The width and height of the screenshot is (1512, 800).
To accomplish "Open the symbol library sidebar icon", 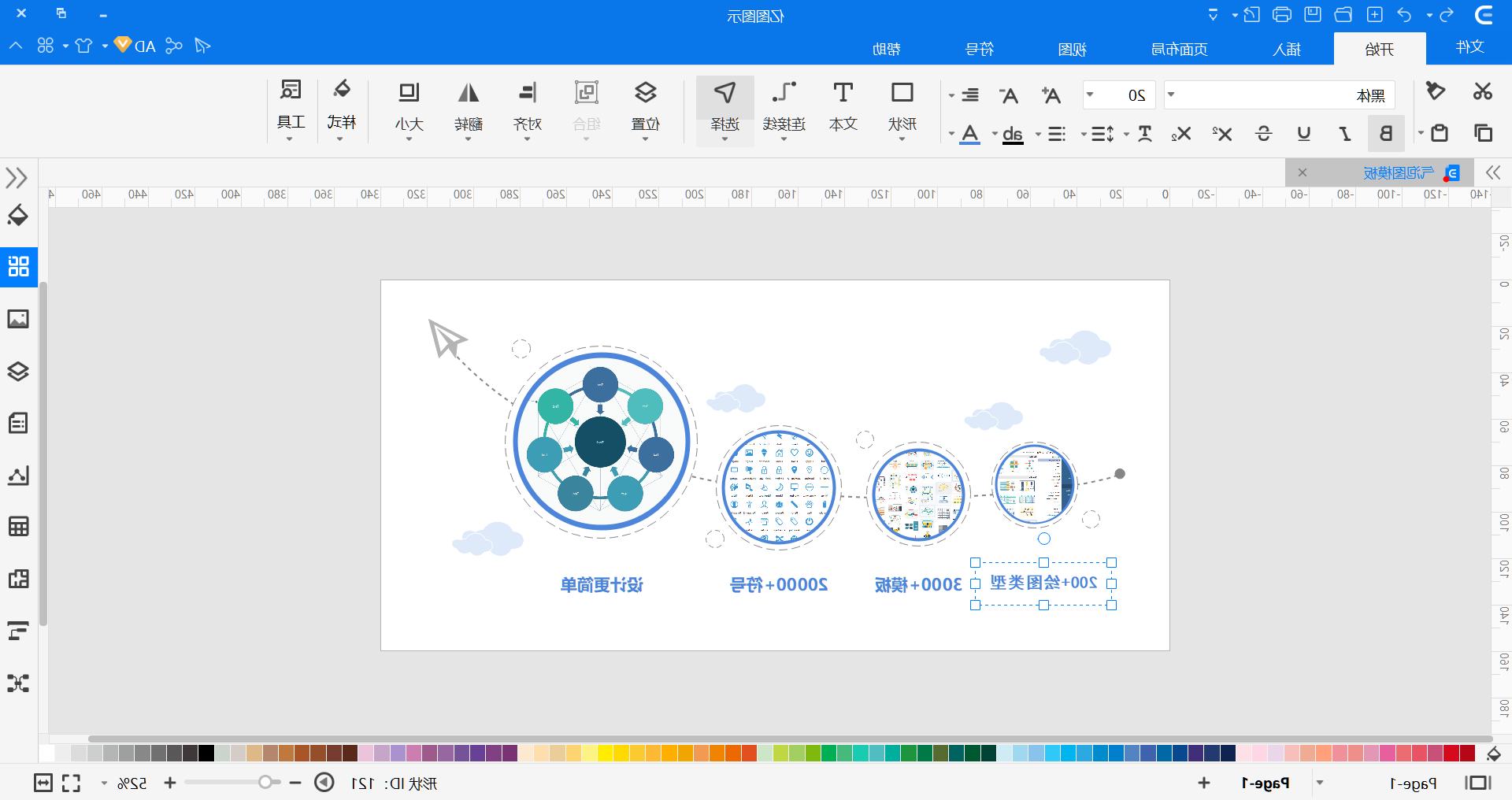I will (18, 266).
